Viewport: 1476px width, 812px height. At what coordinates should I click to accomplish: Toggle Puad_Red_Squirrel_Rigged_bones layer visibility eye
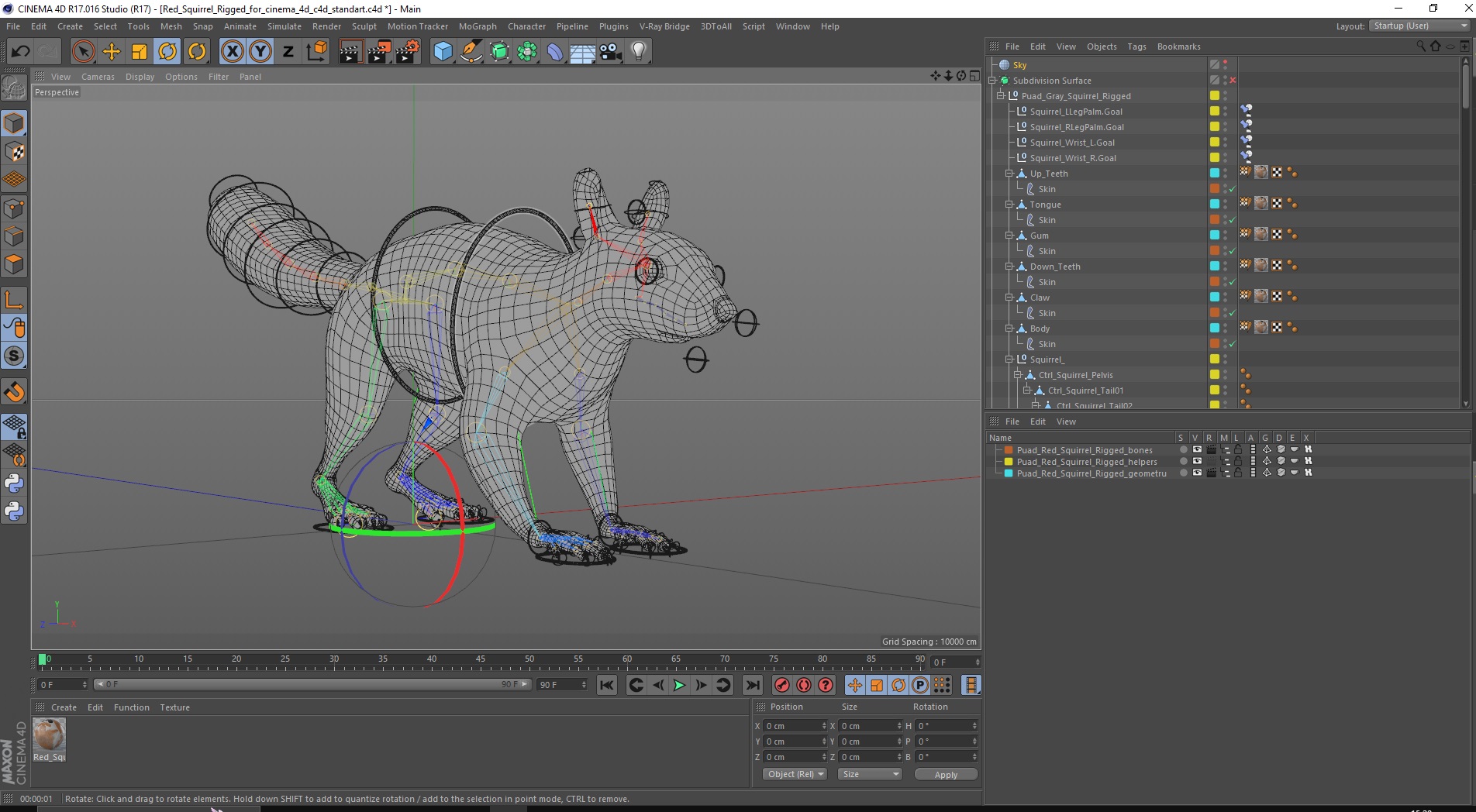pos(1197,449)
